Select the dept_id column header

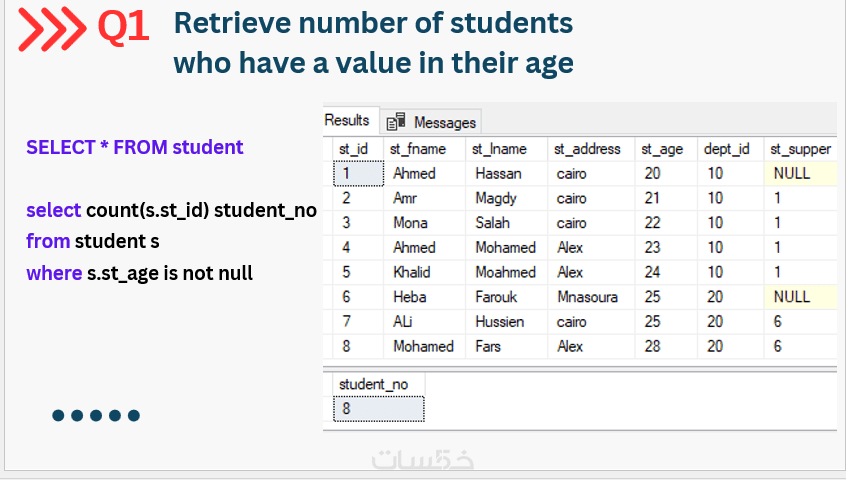click(x=726, y=149)
